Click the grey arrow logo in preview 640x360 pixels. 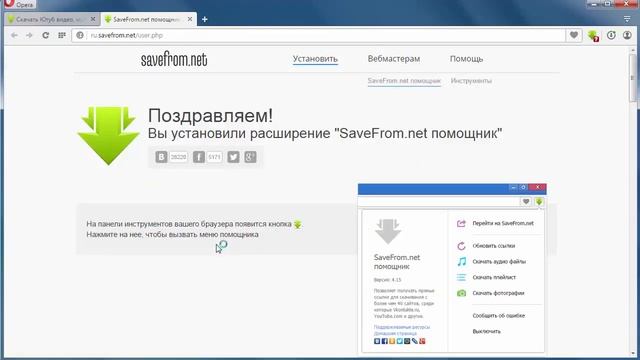388,231
